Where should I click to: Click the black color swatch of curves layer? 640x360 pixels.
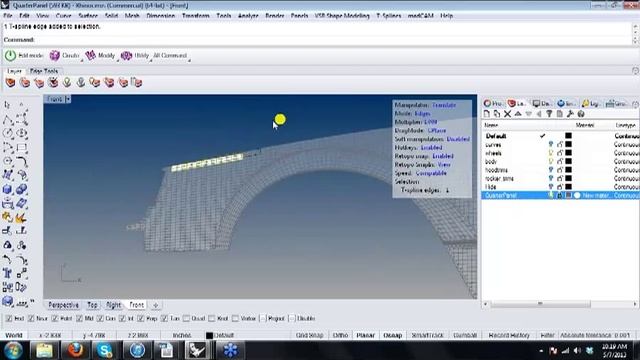pyautogui.click(x=569, y=144)
